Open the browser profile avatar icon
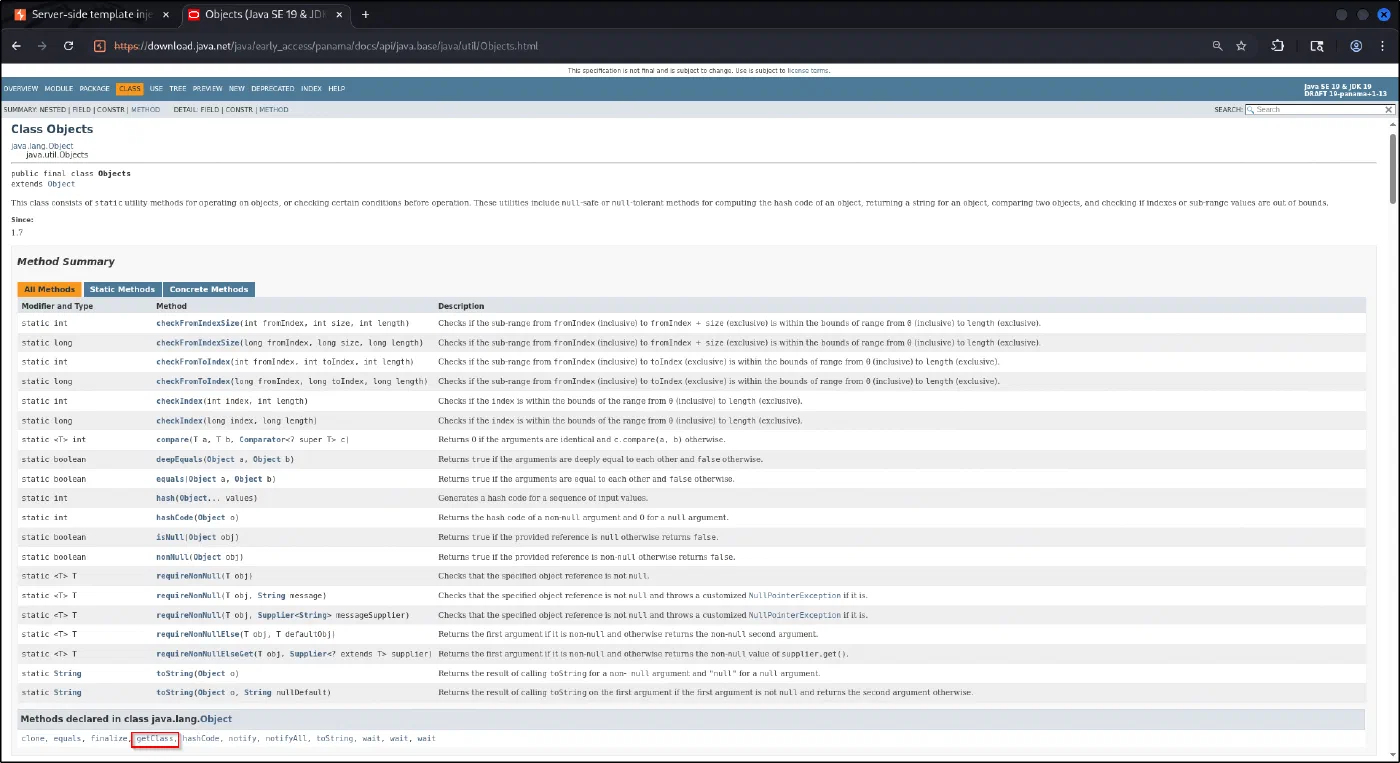This screenshot has height=763, width=1400. click(1356, 46)
